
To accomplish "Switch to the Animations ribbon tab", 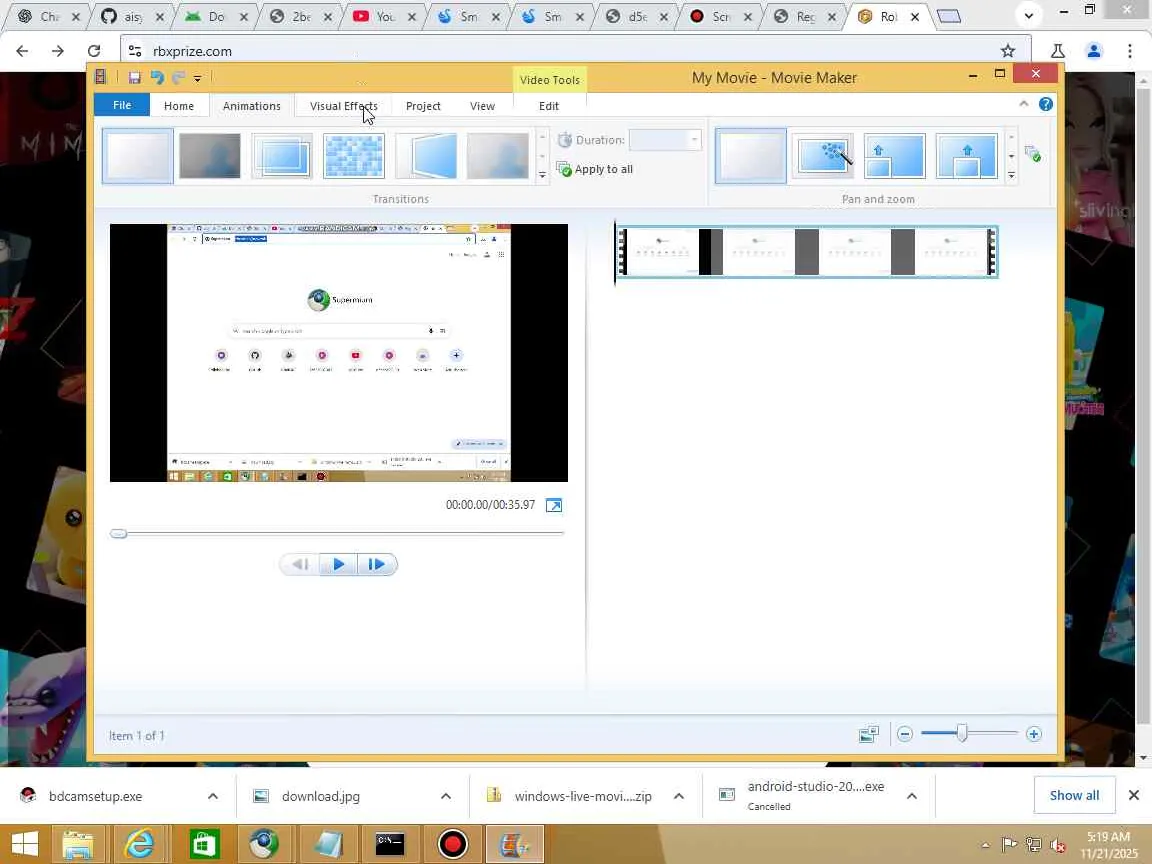I will coord(251,106).
